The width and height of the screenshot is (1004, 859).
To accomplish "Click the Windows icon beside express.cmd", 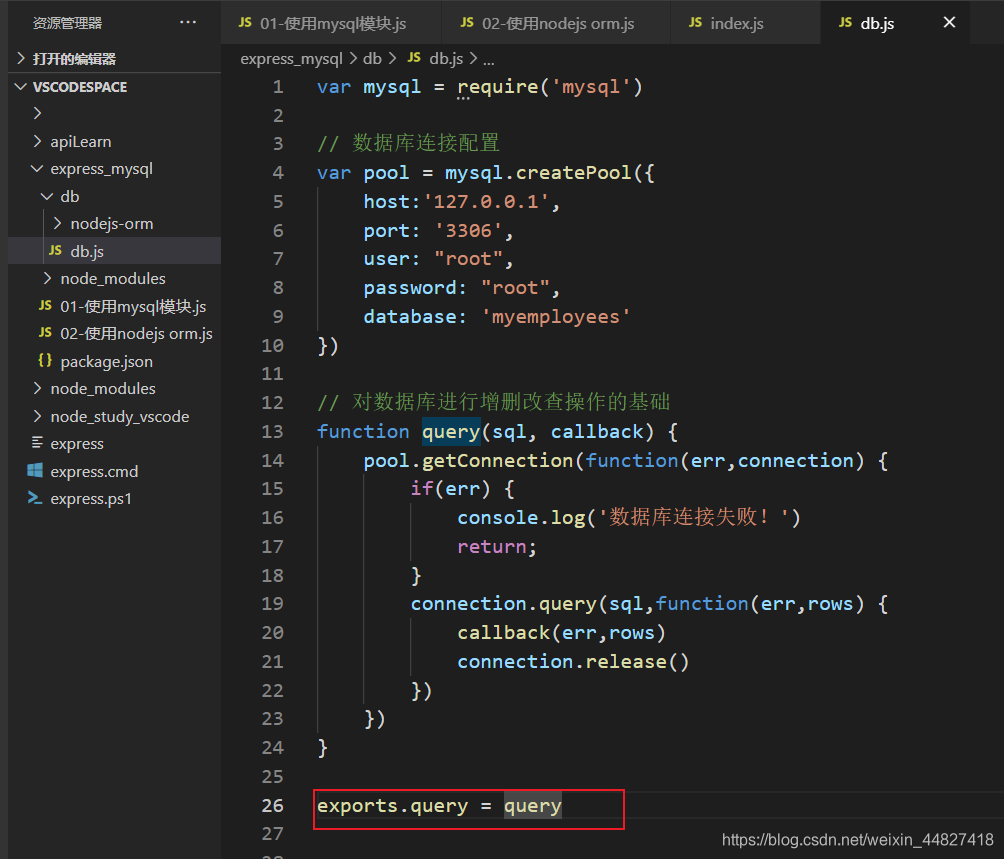I will coord(35,470).
